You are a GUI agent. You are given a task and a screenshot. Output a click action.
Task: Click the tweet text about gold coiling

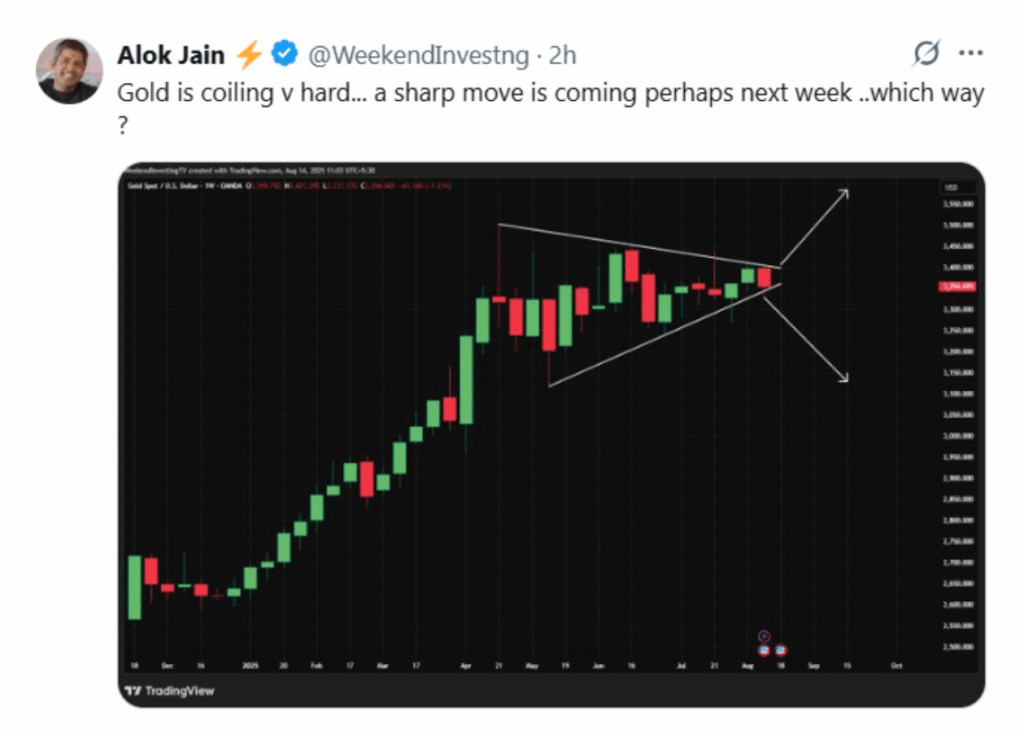[x=550, y=108]
